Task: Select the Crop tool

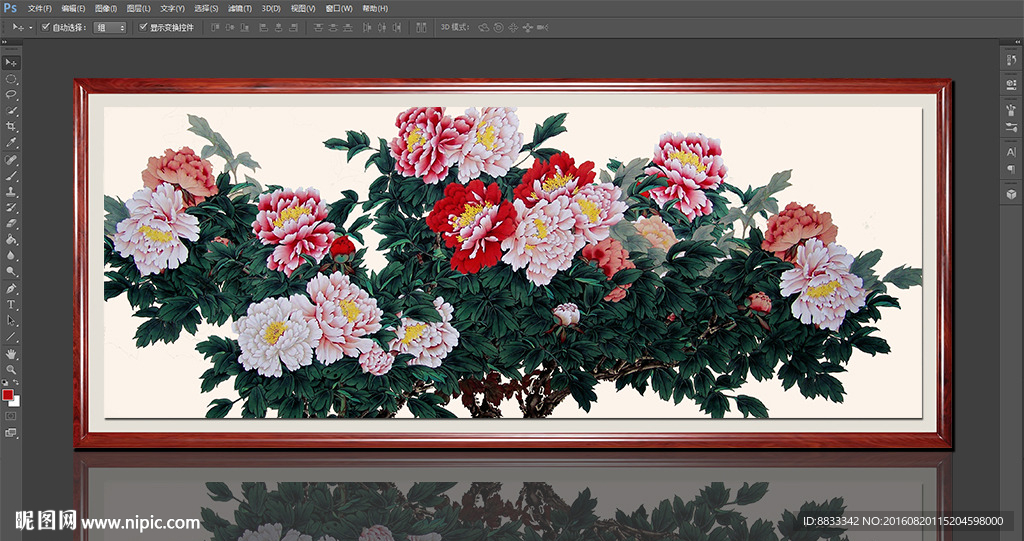Action: pyautogui.click(x=11, y=127)
